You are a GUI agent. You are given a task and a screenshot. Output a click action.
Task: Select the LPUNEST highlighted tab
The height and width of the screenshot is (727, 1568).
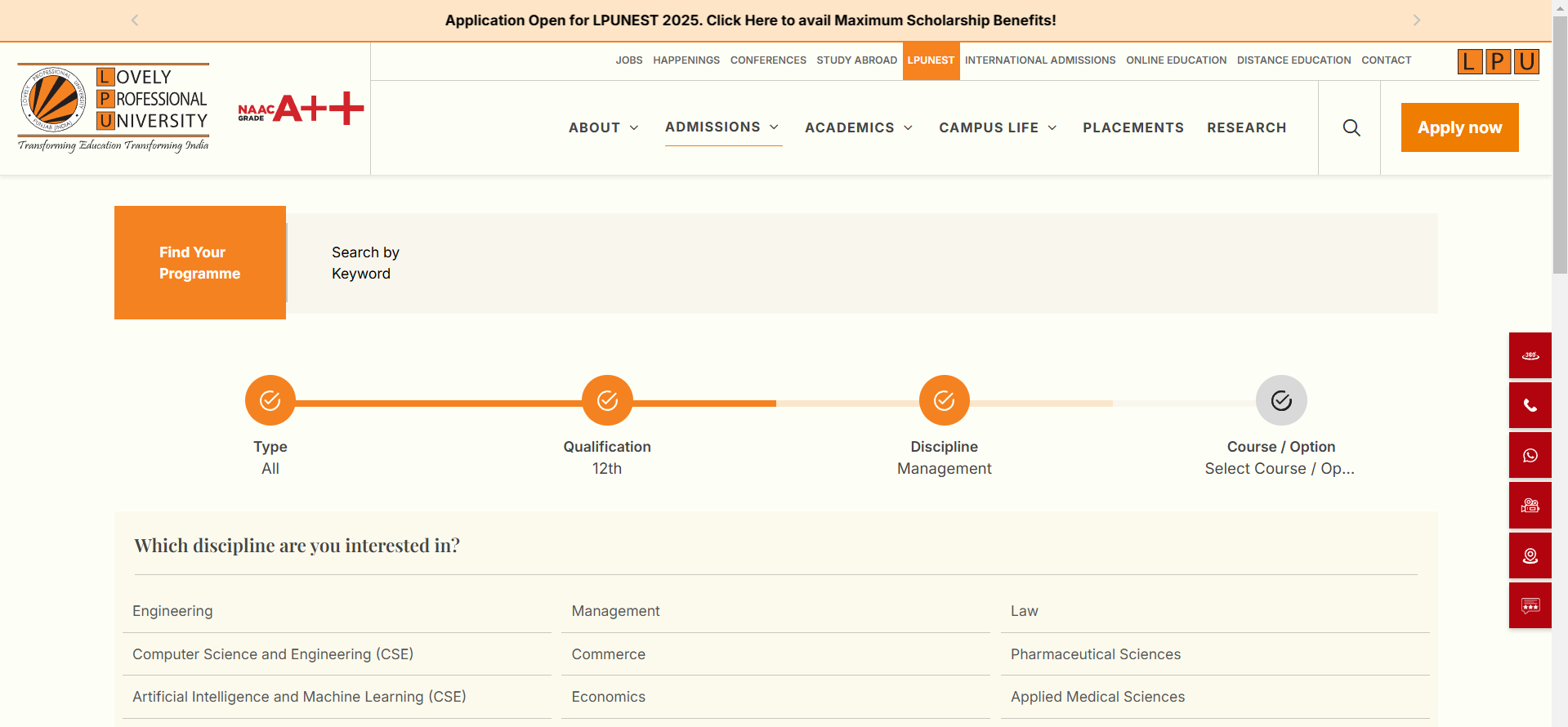point(931,60)
